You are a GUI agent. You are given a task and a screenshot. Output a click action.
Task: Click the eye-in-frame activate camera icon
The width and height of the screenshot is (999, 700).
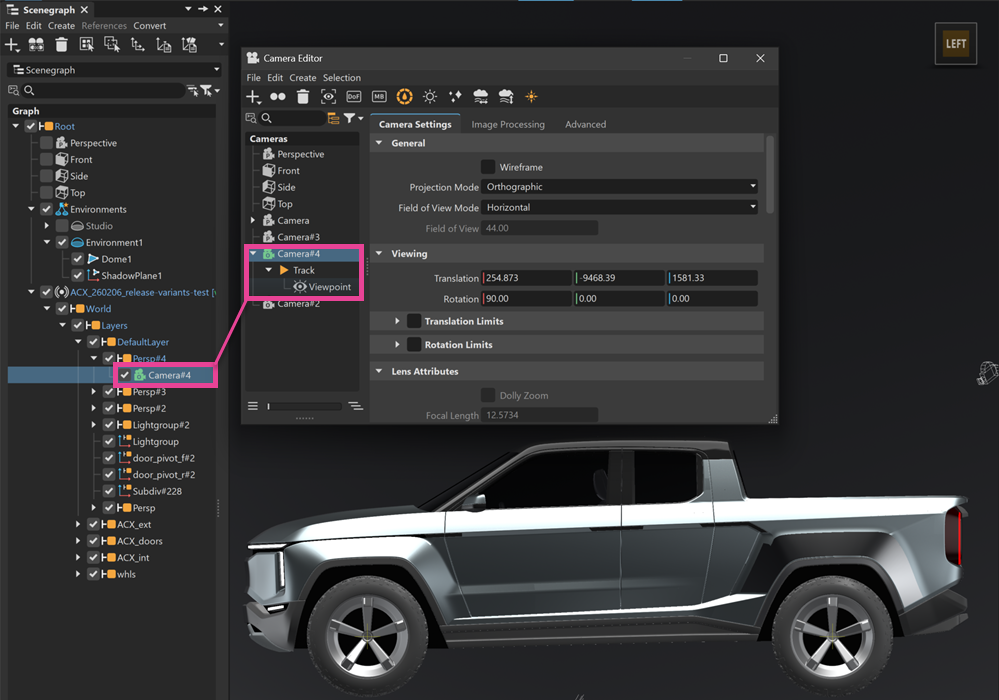328,97
